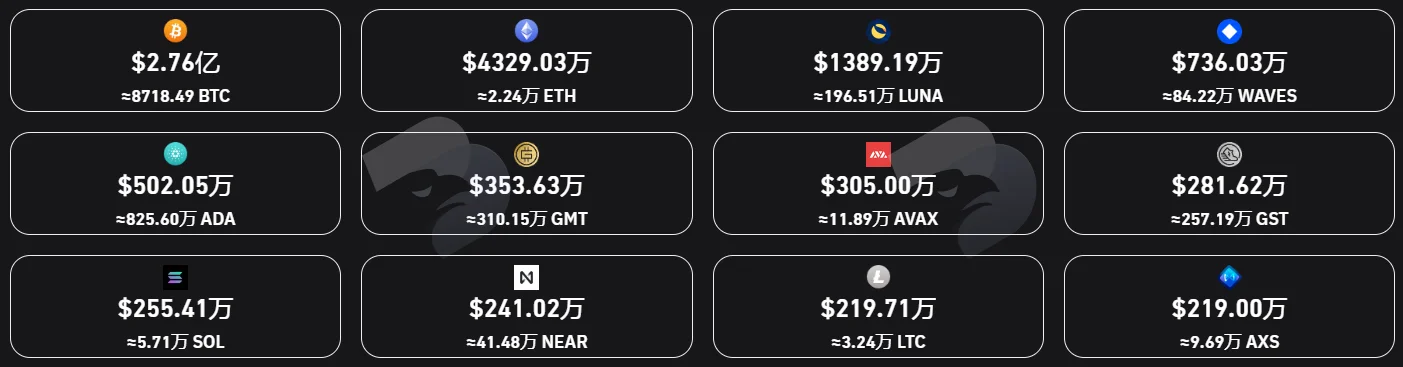Select the $4329.03万 Ethereum value

(527, 63)
